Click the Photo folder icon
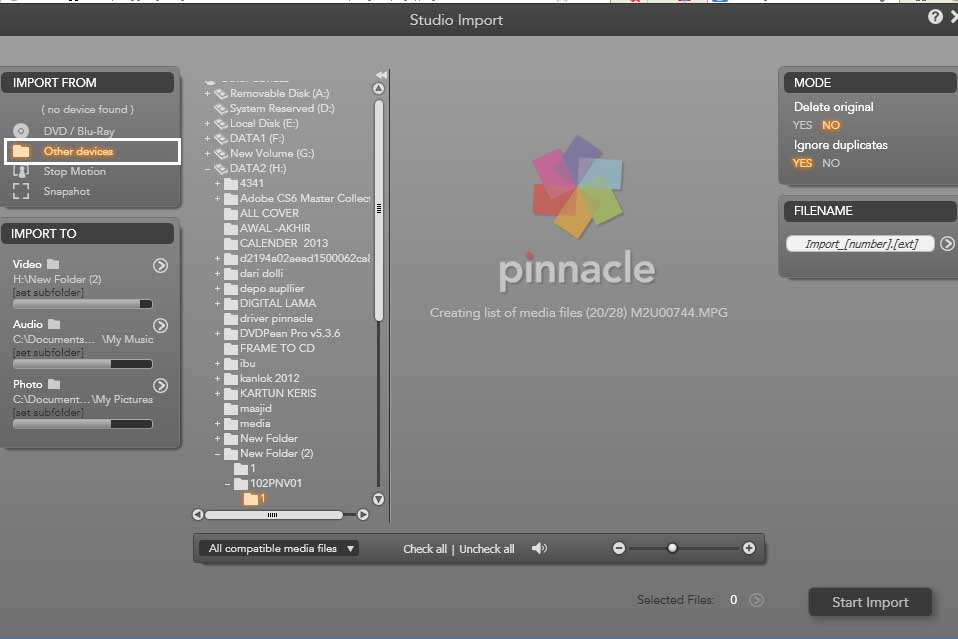The width and height of the screenshot is (958, 639). (54, 384)
